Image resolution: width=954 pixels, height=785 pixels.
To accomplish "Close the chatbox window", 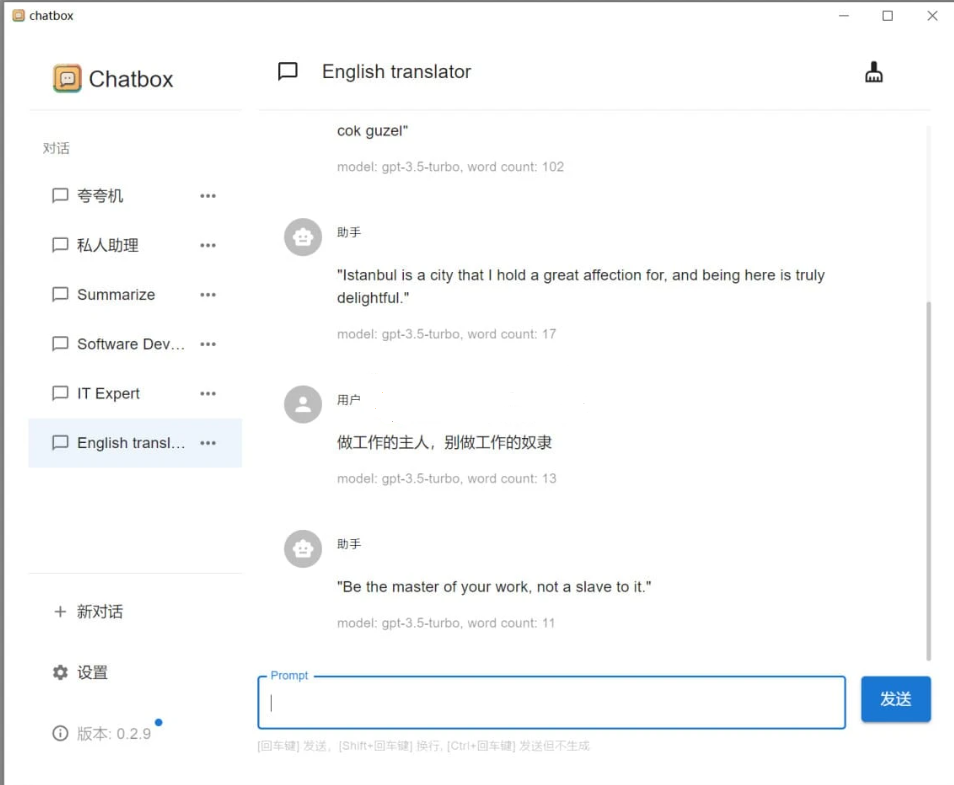I will (x=932, y=16).
